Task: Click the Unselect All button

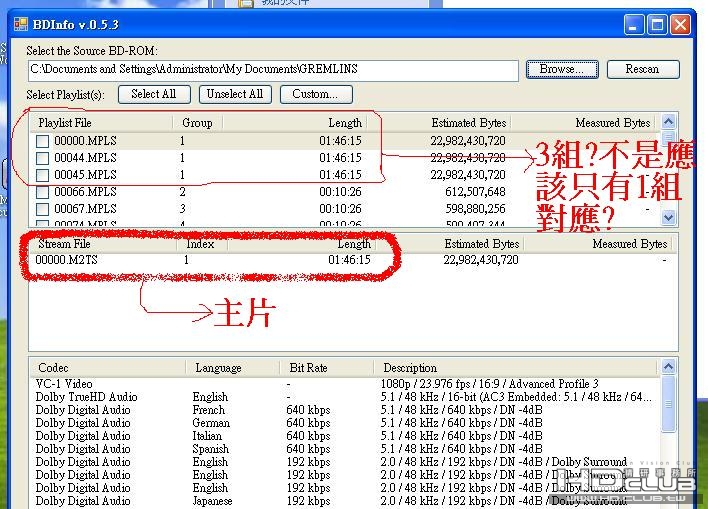Action: 235,94
